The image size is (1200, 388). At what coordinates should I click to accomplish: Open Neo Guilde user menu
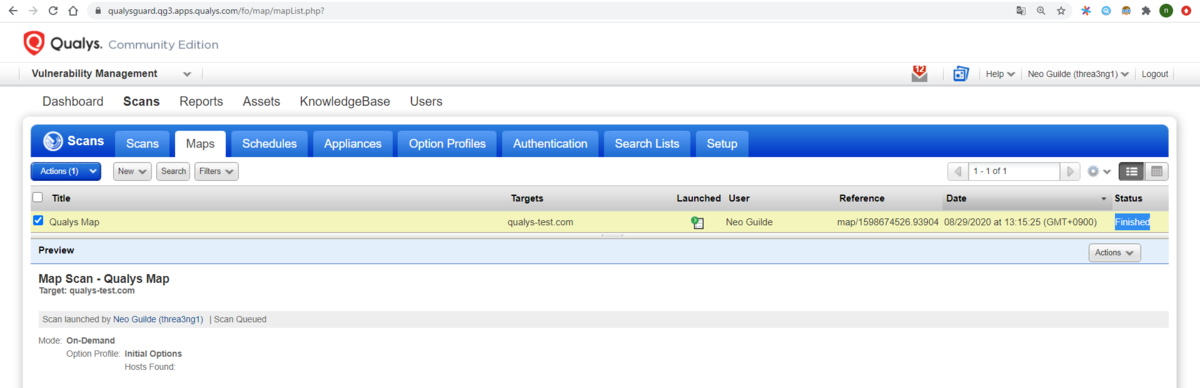[1078, 74]
